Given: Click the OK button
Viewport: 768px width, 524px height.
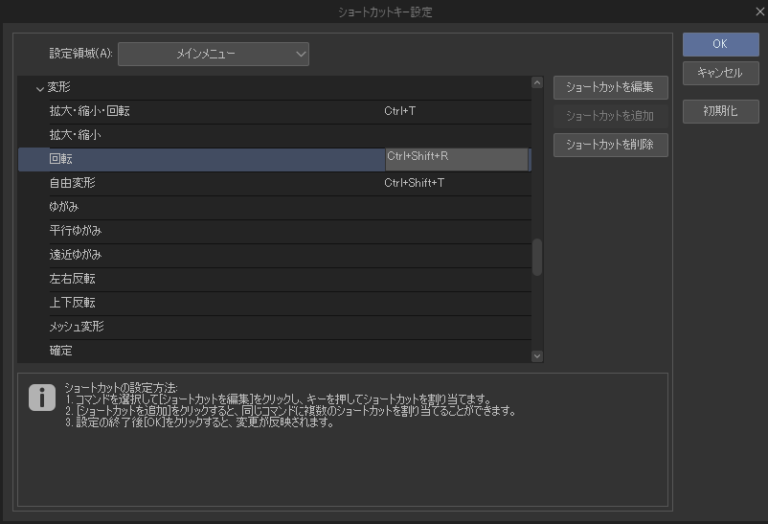Looking at the screenshot, I should pyautogui.click(x=720, y=44).
